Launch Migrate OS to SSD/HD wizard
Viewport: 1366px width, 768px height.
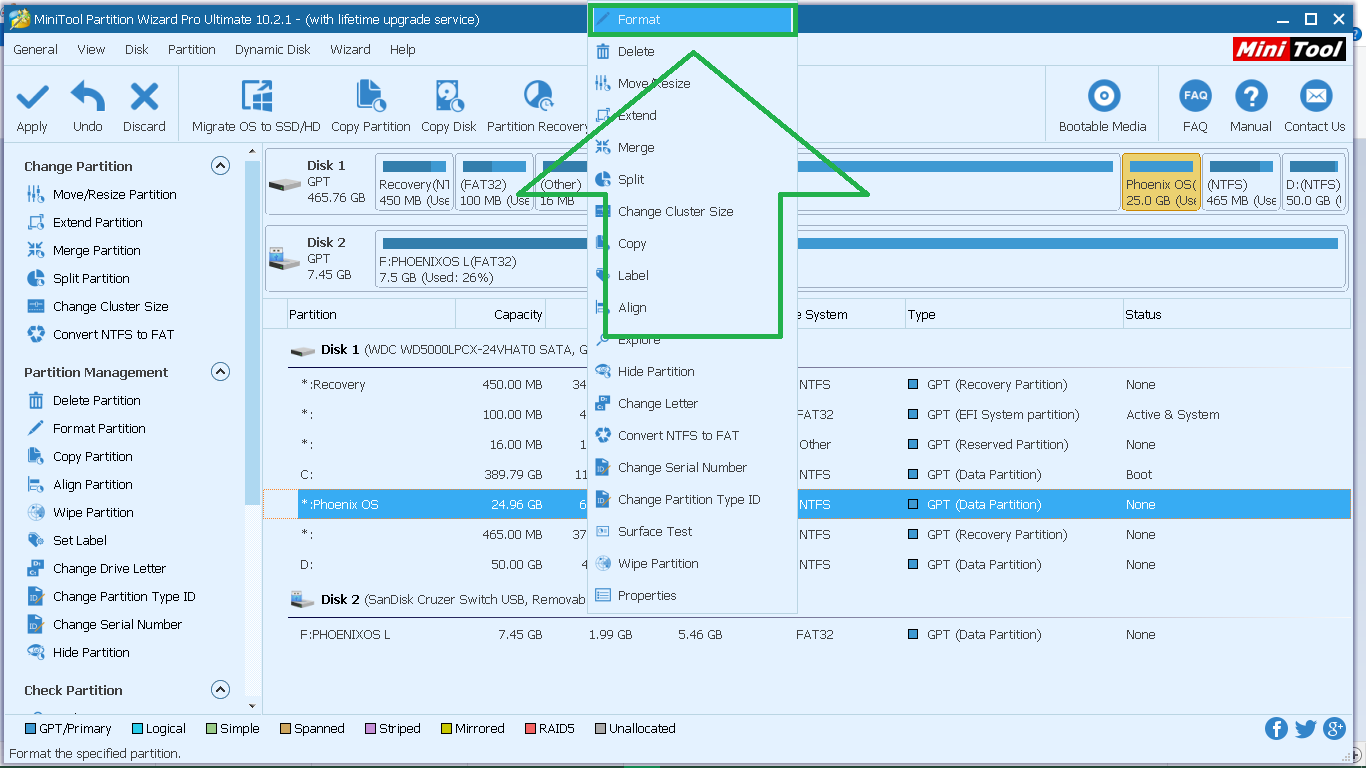click(256, 106)
